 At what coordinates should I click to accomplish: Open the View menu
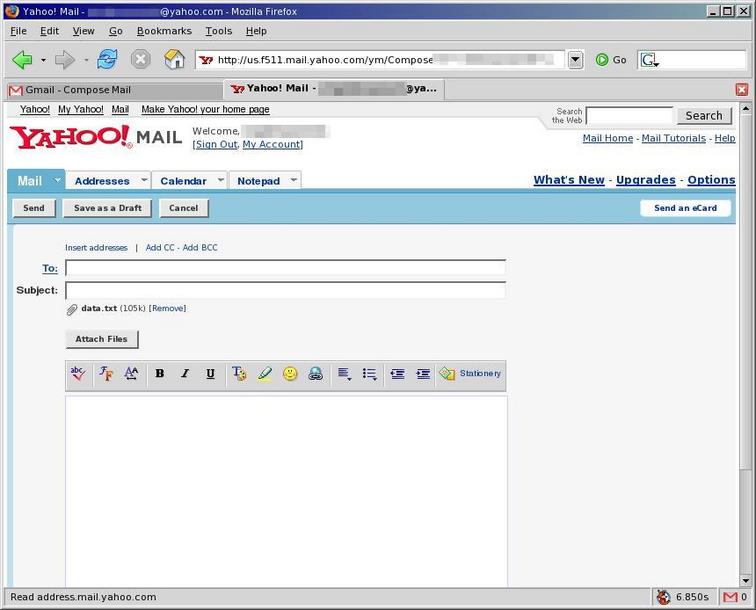coord(83,31)
